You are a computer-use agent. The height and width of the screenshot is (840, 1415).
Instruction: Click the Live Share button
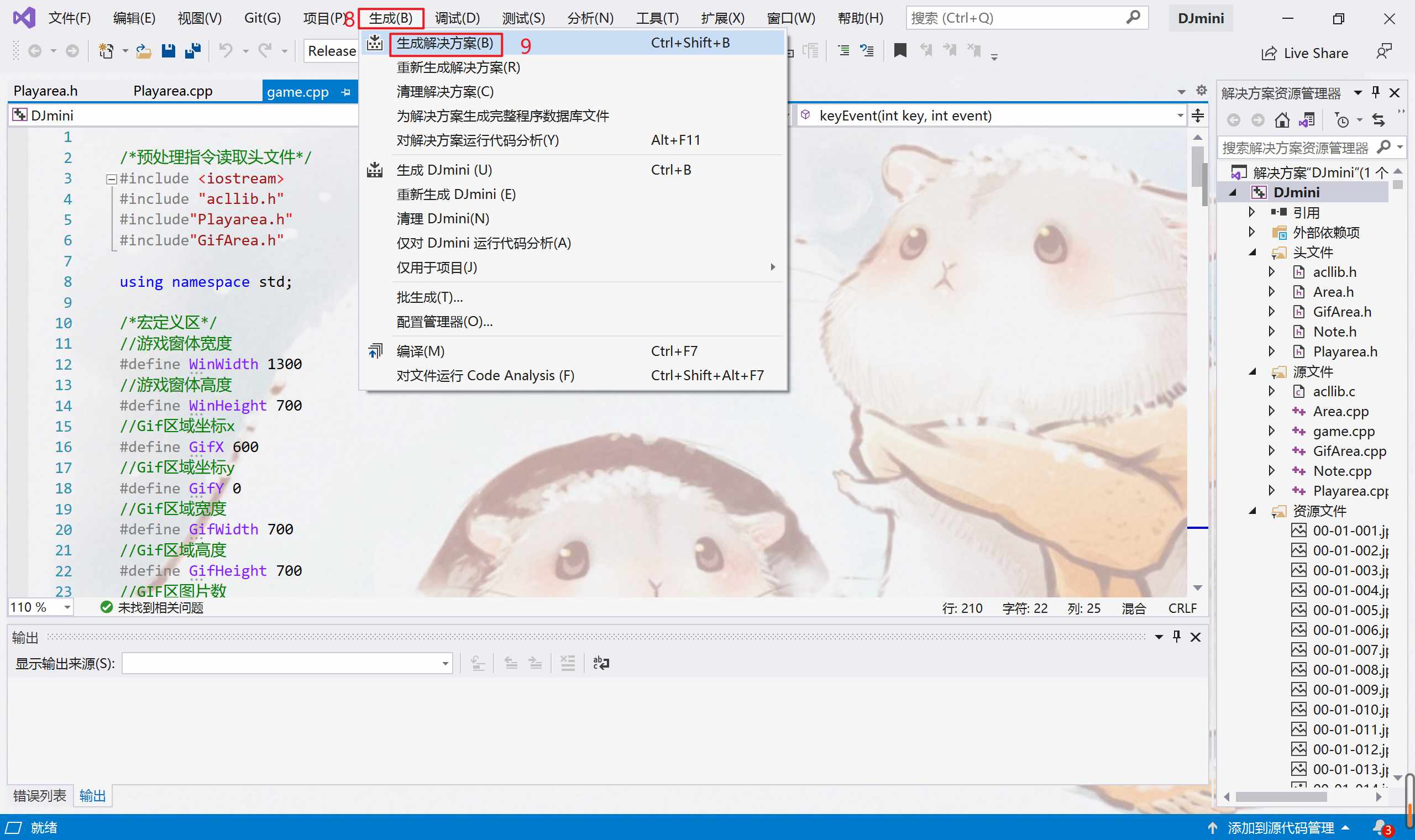(1304, 53)
